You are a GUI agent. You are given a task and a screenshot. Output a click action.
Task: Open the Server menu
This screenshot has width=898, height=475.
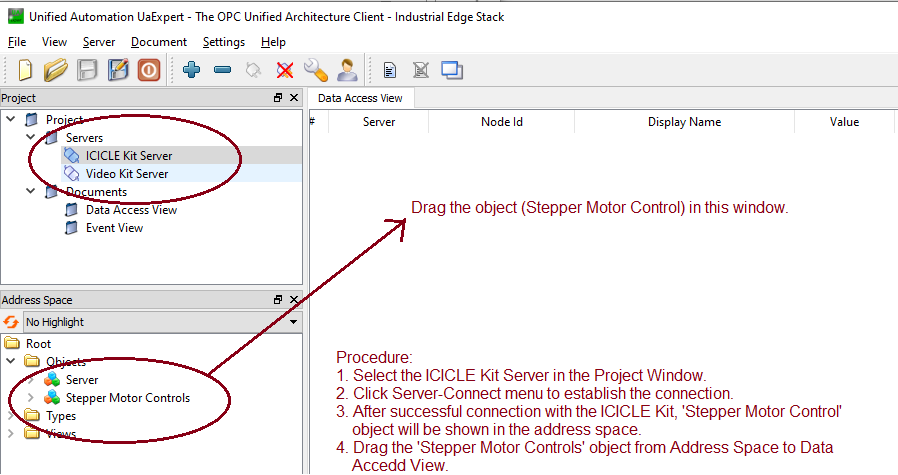click(x=99, y=42)
